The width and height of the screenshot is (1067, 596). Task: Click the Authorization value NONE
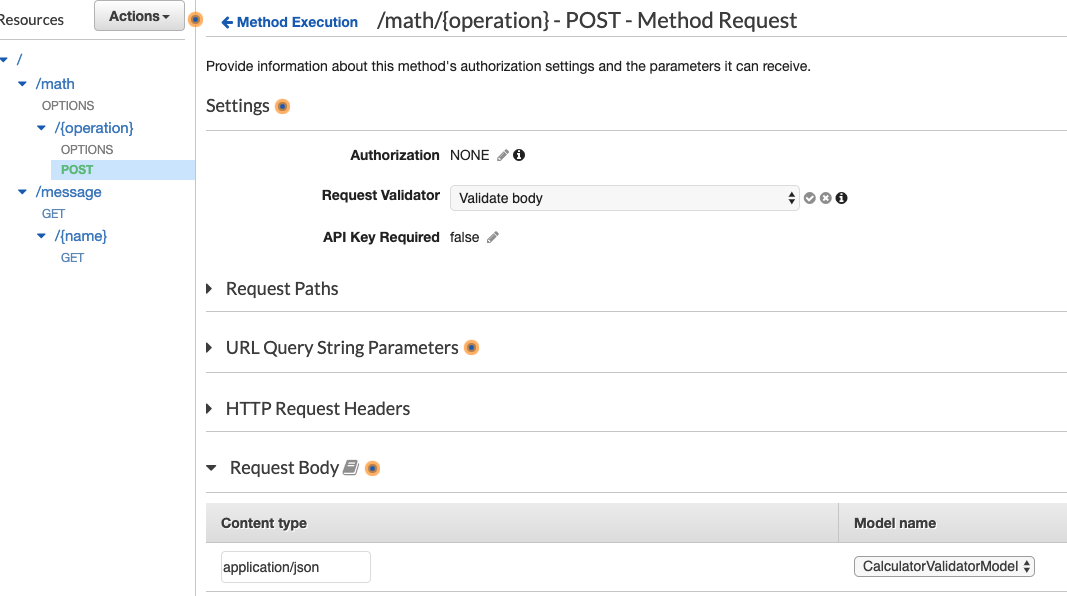point(470,155)
